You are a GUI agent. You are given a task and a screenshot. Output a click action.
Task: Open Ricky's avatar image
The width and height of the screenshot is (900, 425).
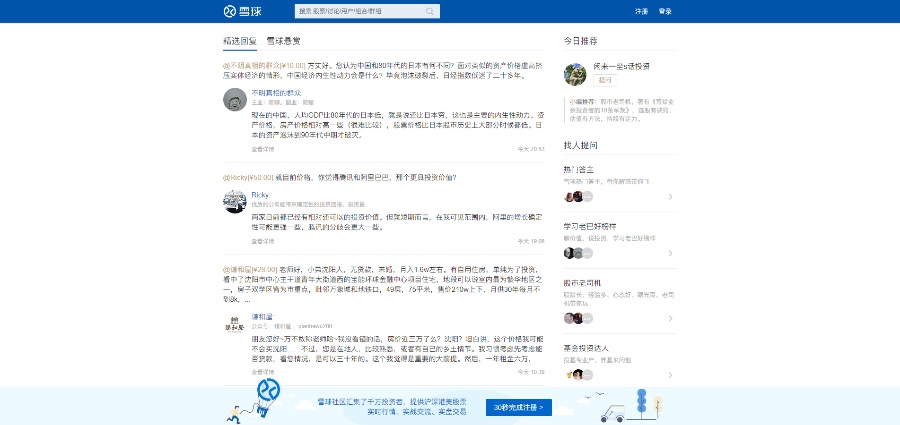pyautogui.click(x=235, y=202)
